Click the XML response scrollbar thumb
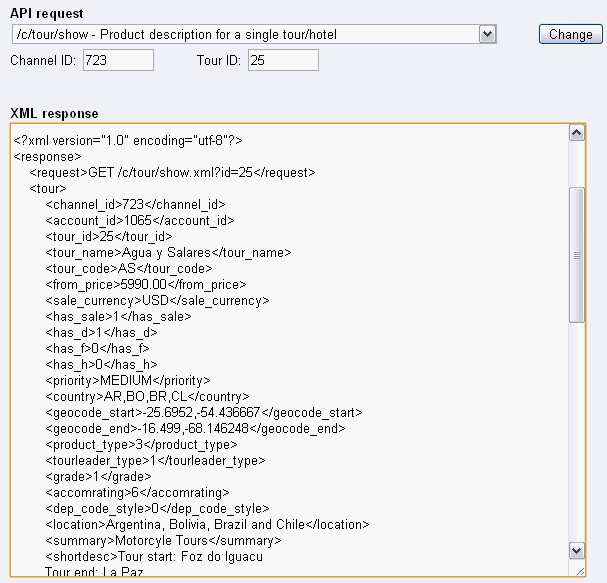 click(x=577, y=255)
